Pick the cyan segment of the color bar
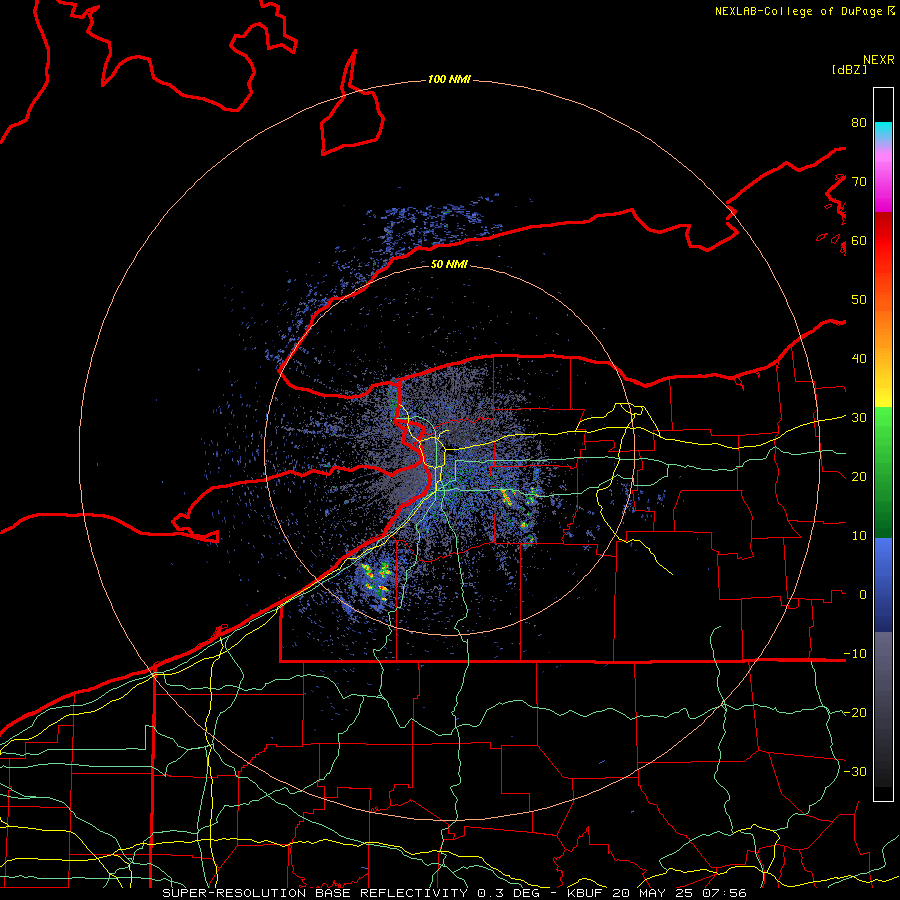 [883, 131]
